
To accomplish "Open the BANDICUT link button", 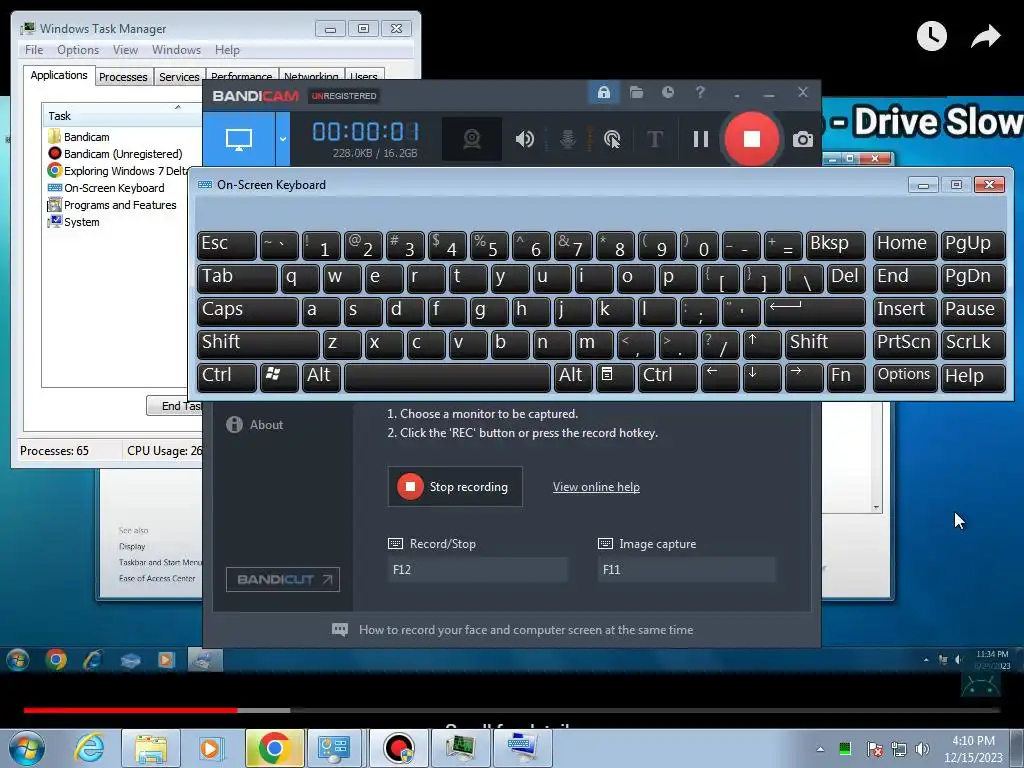I will (x=283, y=579).
